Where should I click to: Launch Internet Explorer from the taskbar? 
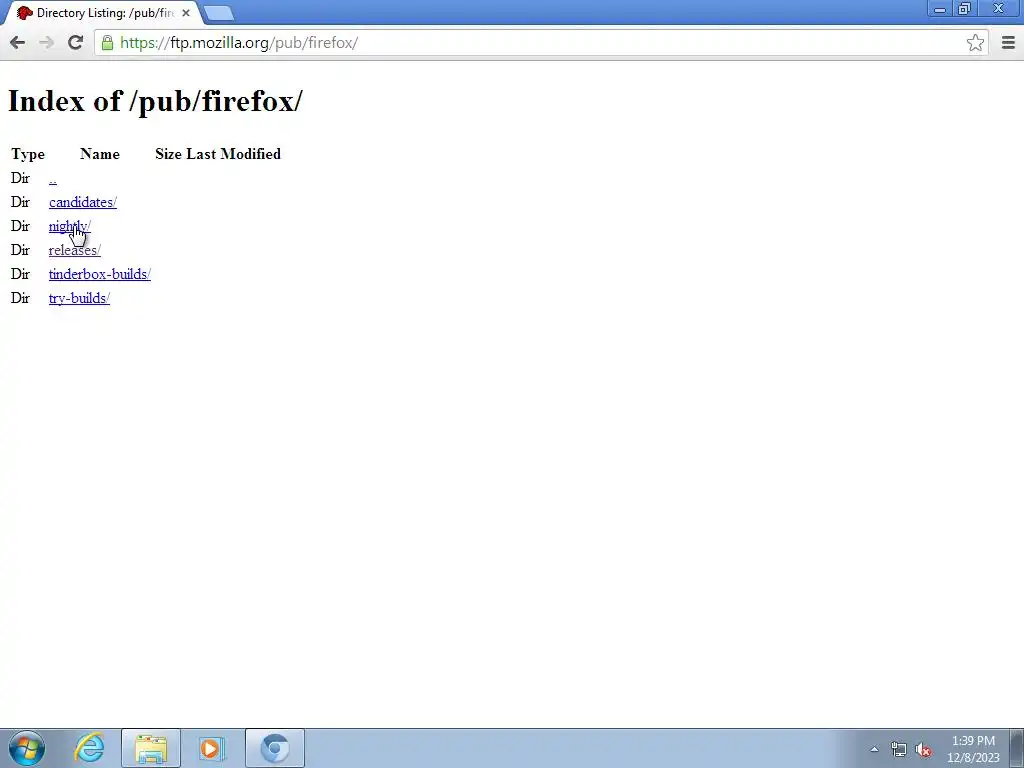(x=89, y=748)
